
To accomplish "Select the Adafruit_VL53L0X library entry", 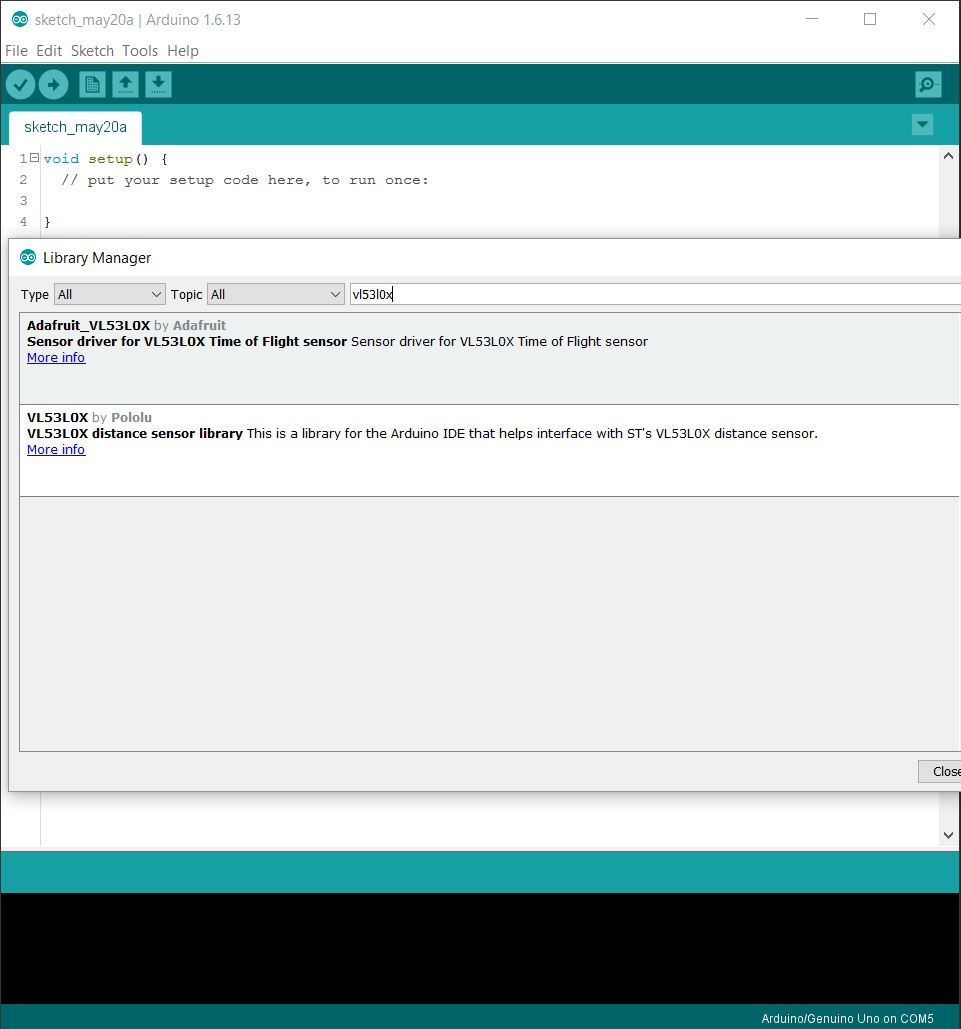I will pyautogui.click(x=490, y=358).
